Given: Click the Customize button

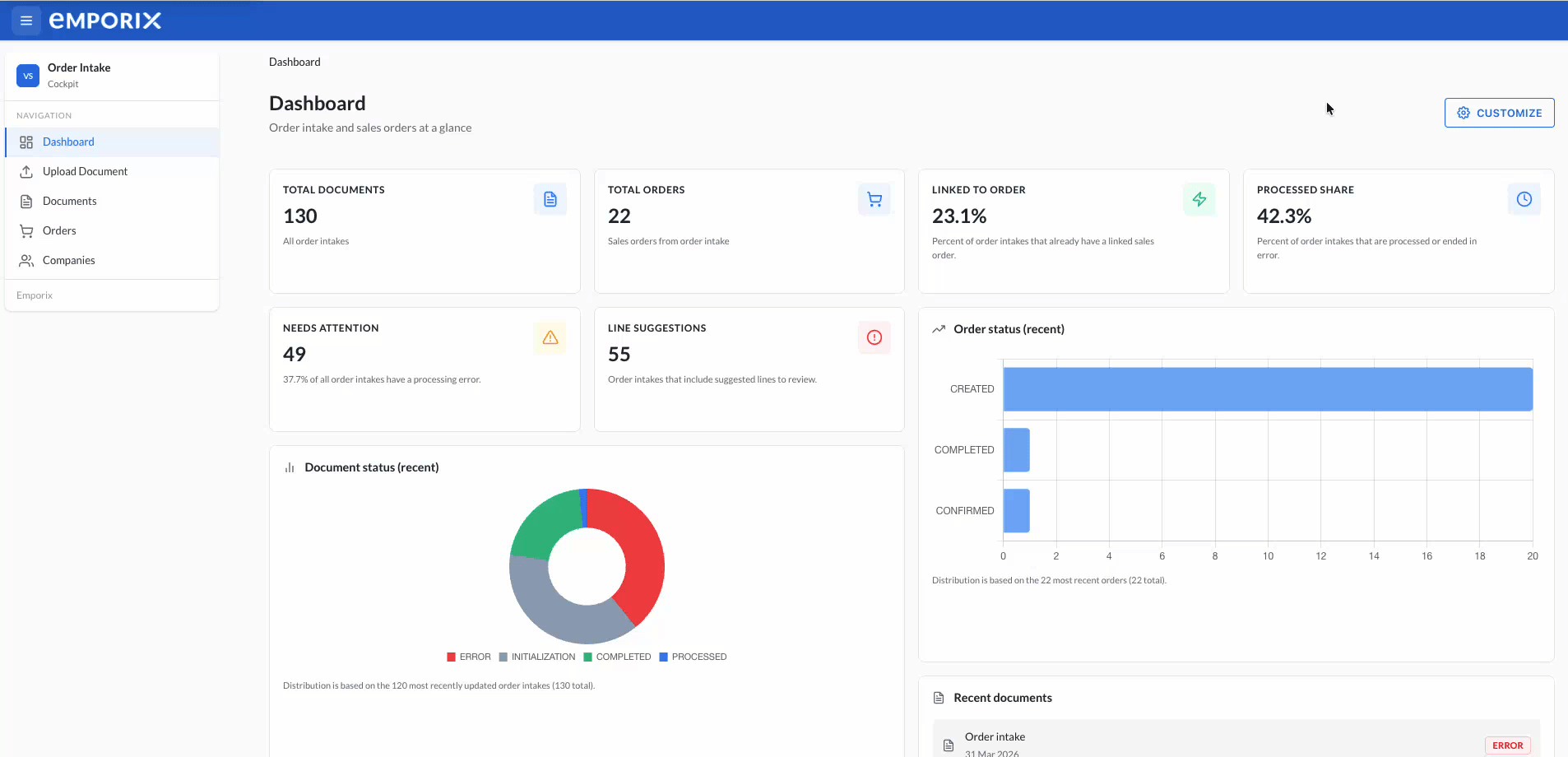Looking at the screenshot, I should pos(1499,113).
